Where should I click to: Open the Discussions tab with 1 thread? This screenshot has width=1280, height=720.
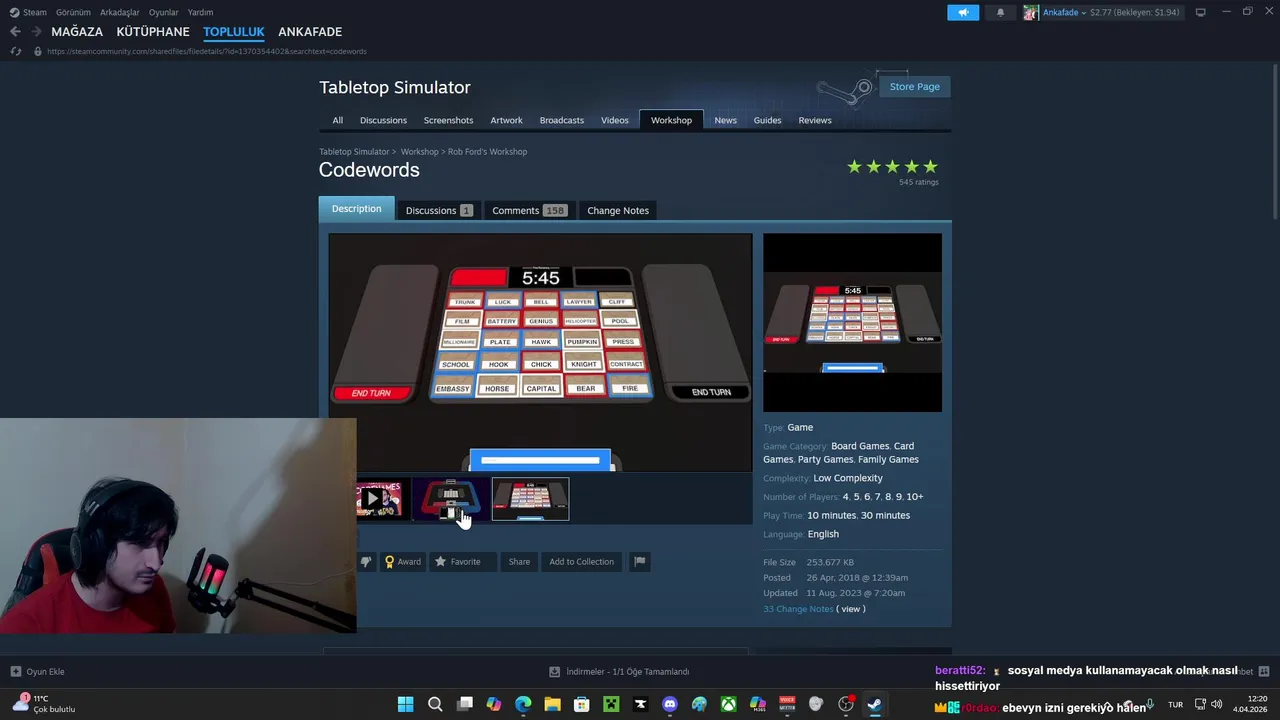point(438,210)
